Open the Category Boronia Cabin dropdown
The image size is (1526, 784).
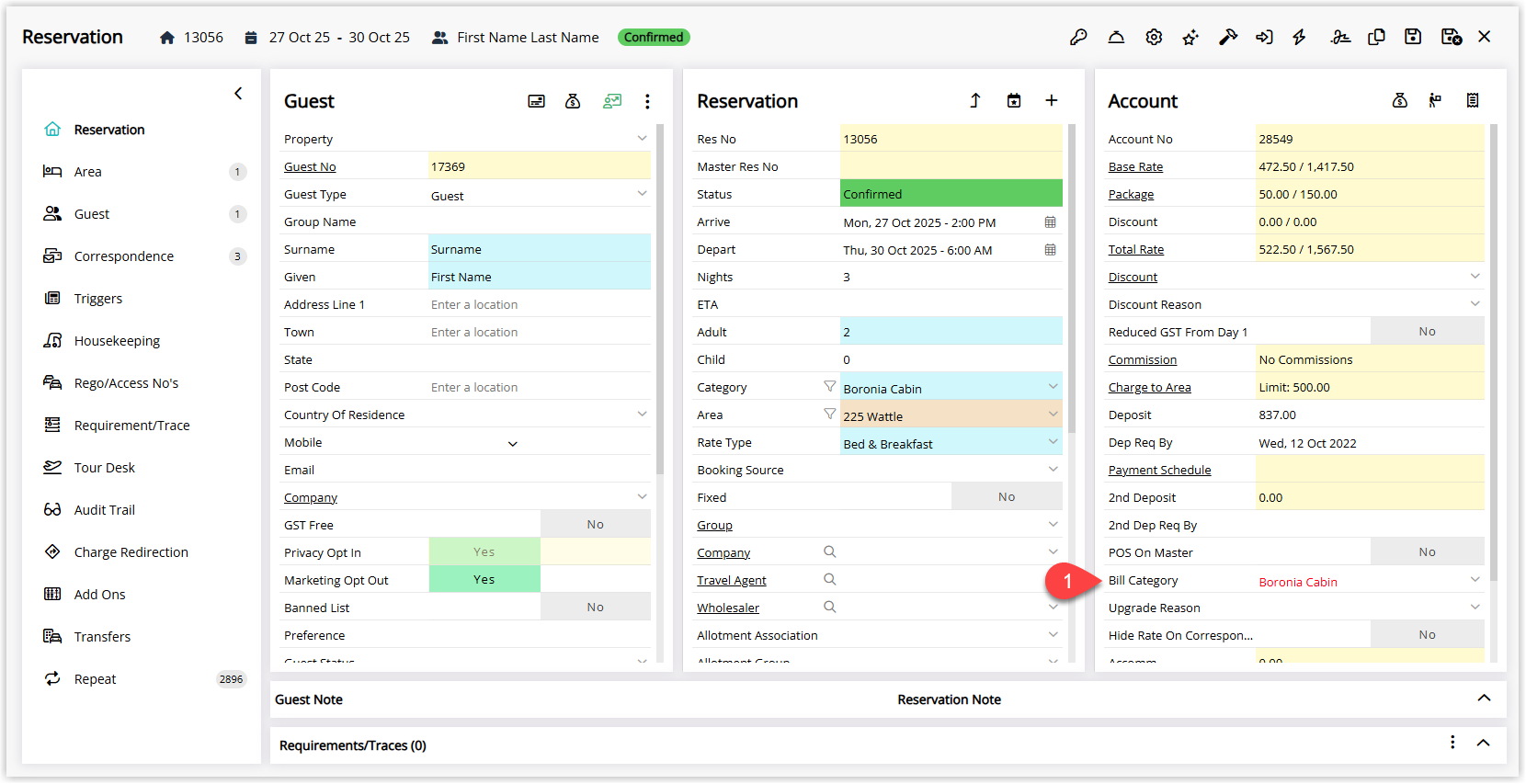coord(1053,386)
